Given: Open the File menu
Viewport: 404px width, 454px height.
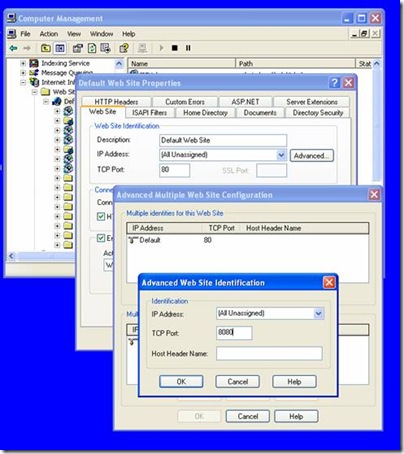Looking at the screenshot, I should (25, 34).
